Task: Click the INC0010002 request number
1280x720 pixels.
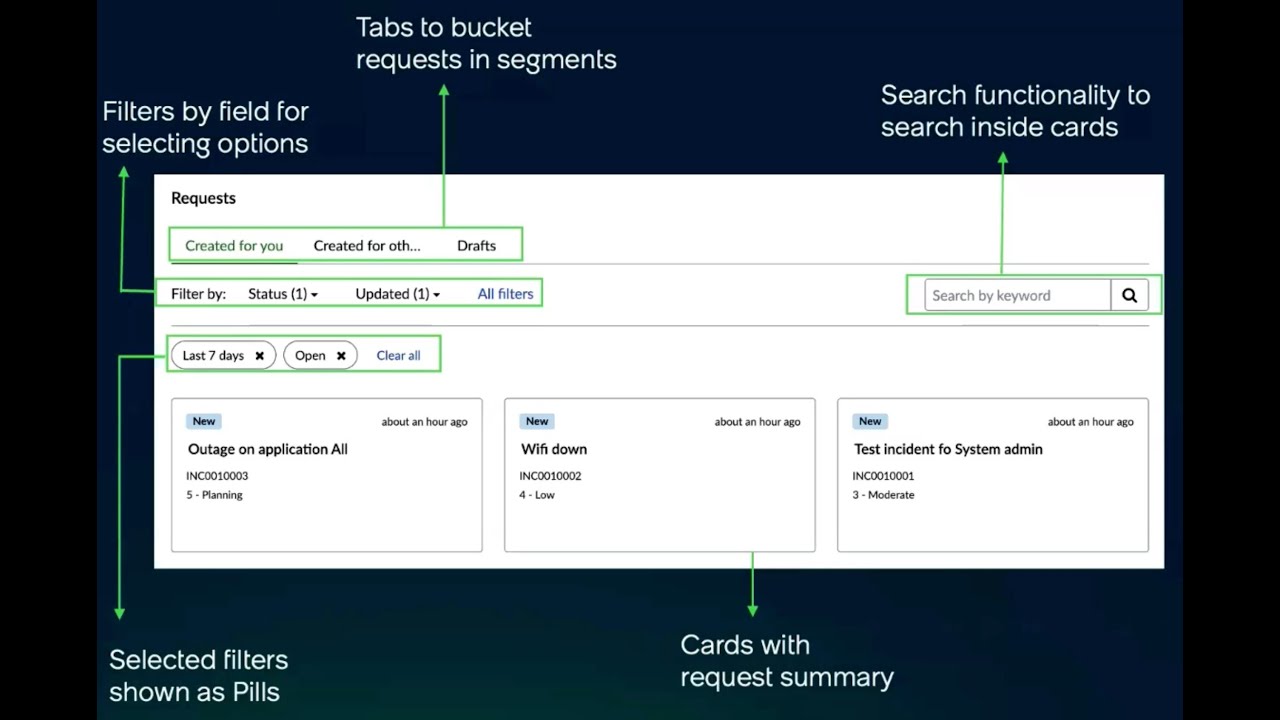Action: pyautogui.click(x=550, y=476)
